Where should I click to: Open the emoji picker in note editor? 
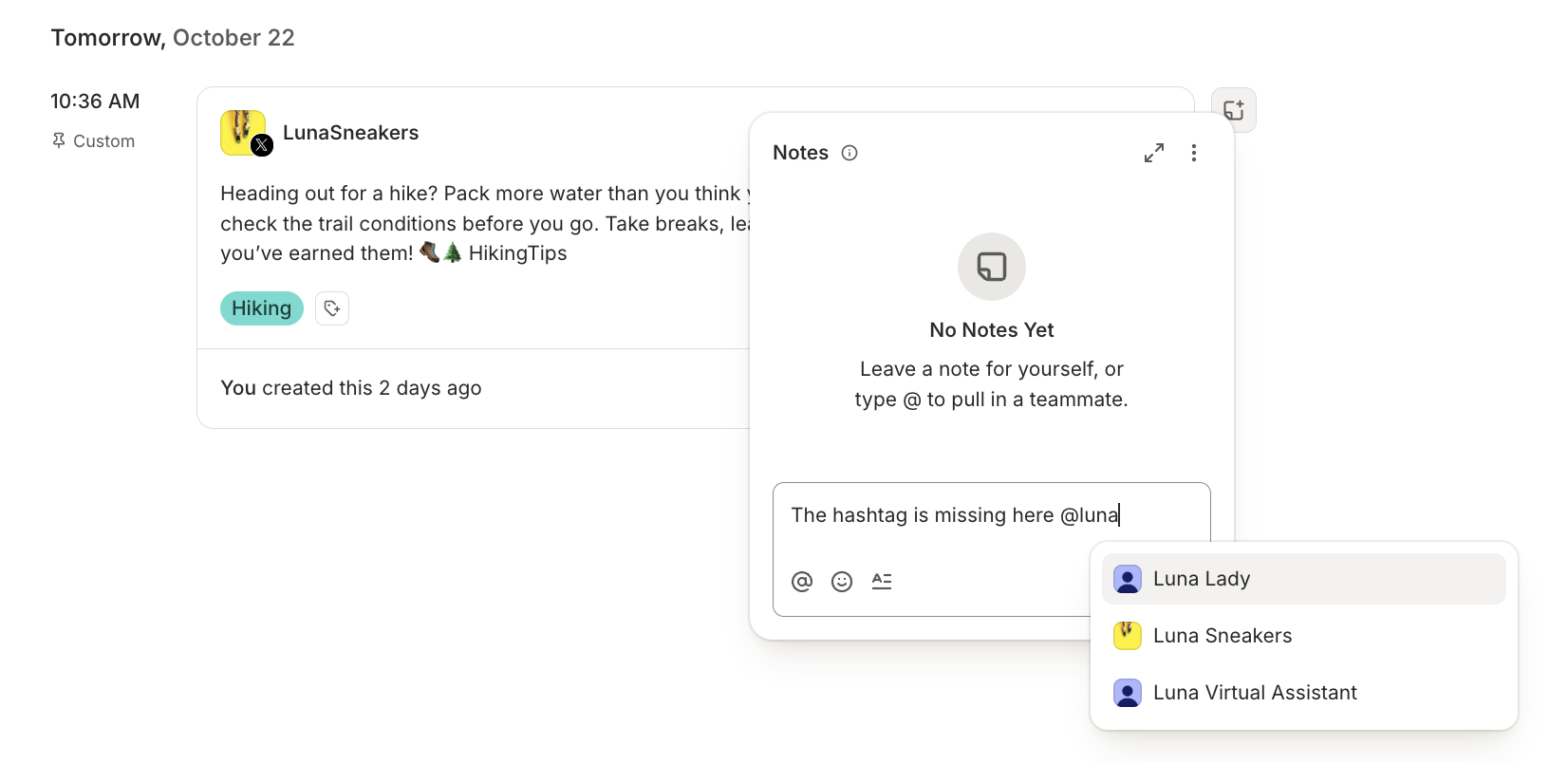(x=842, y=582)
